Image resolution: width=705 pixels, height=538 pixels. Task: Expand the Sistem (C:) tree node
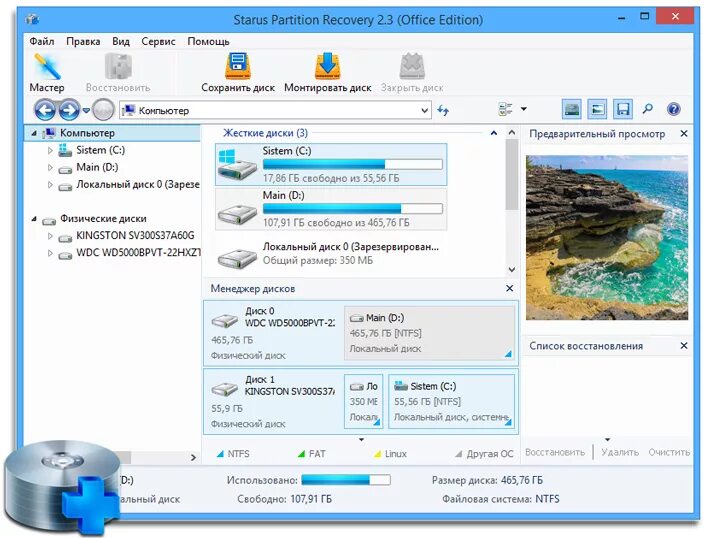(x=50, y=151)
